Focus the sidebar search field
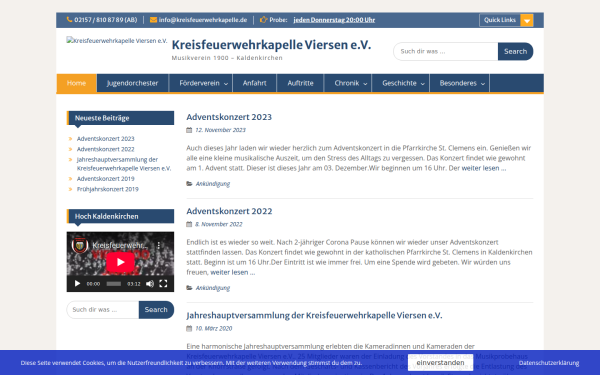Viewport: 600px width, 375px height. 103,310
